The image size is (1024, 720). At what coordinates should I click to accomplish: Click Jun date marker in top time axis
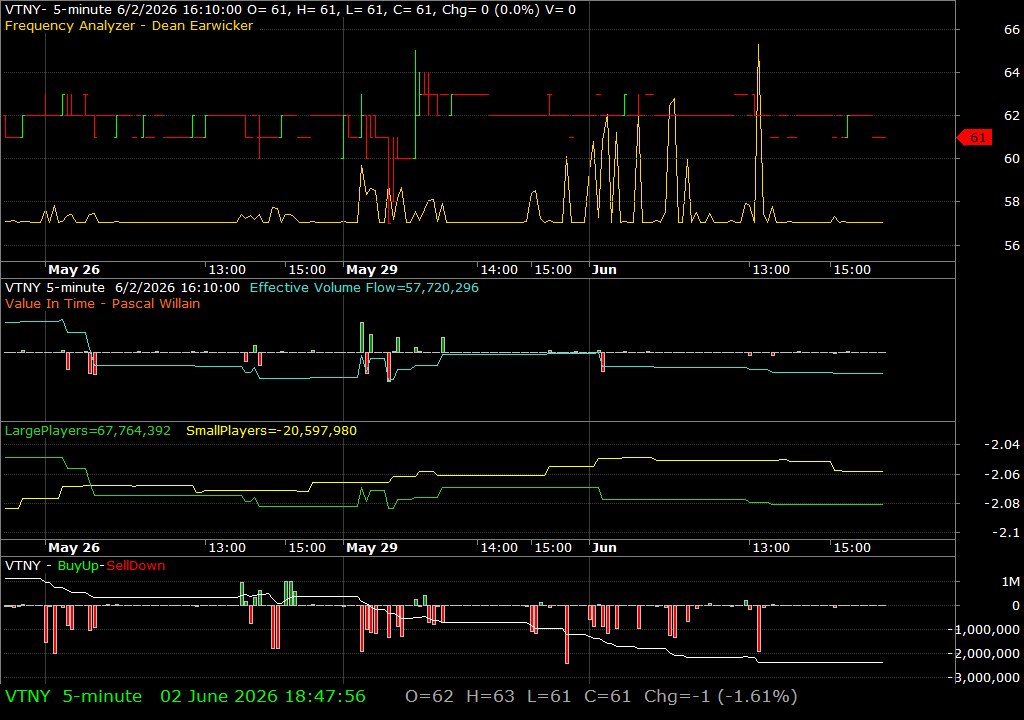pos(604,269)
